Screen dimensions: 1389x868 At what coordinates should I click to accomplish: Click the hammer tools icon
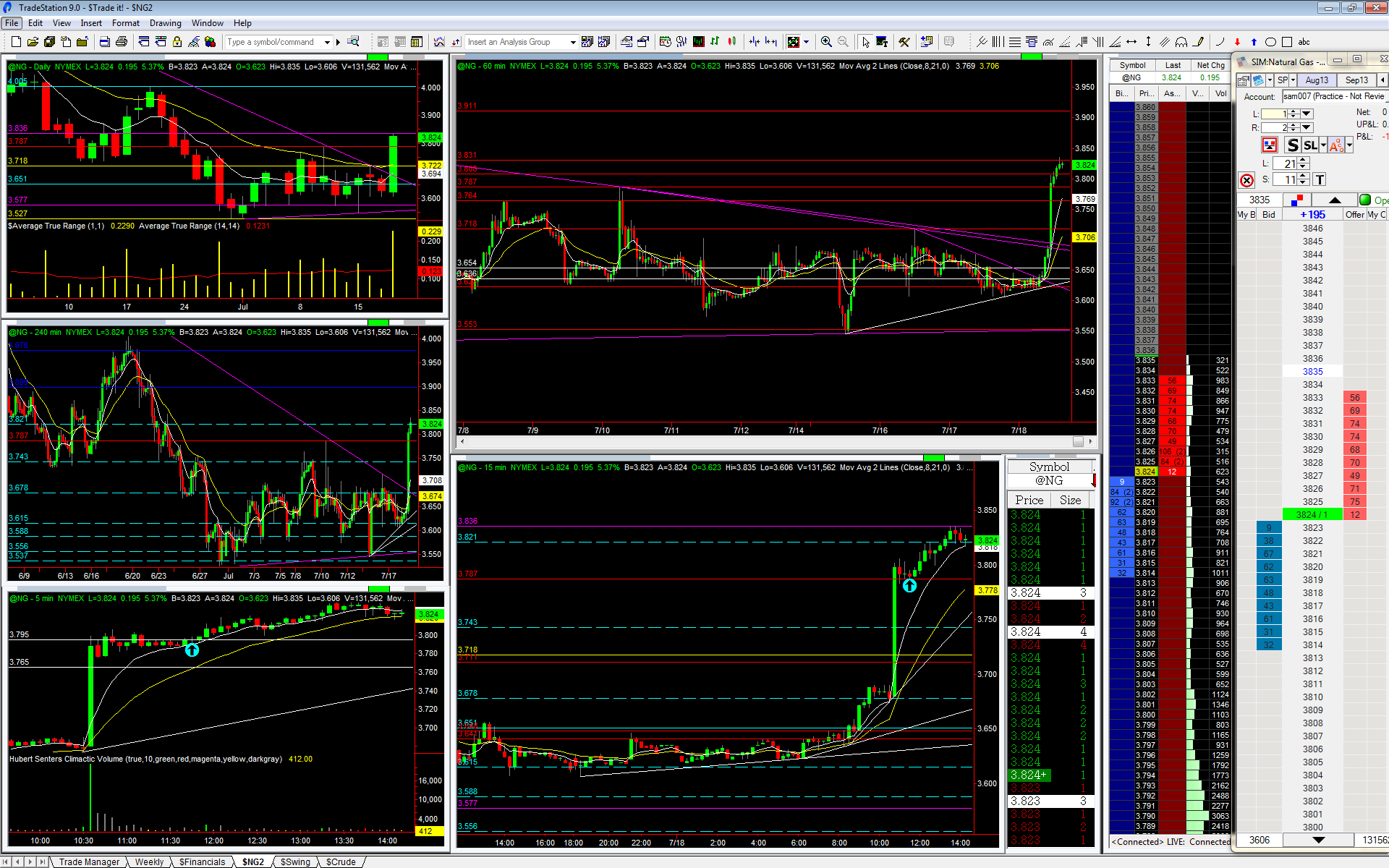[x=904, y=42]
